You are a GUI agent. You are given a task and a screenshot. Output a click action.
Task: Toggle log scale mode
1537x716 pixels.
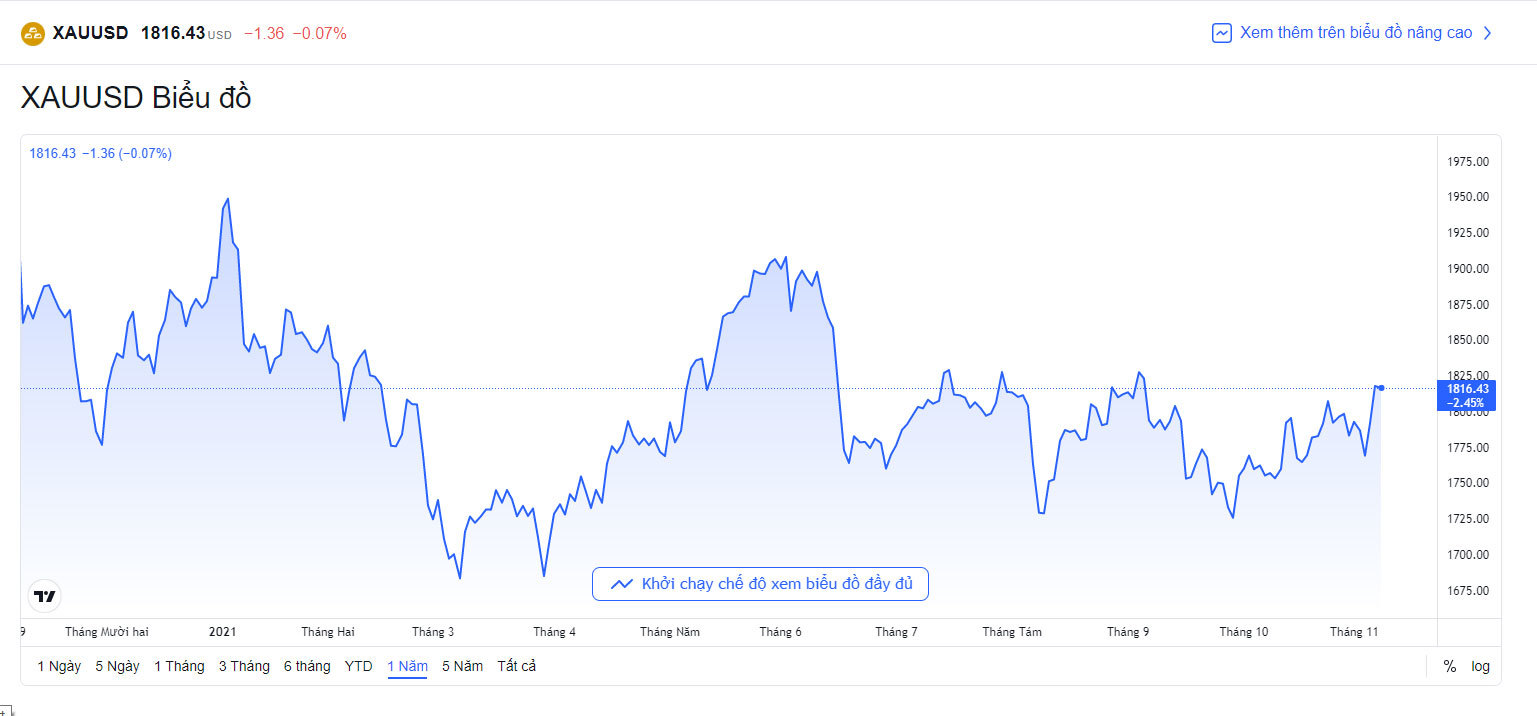(1480, 666)
